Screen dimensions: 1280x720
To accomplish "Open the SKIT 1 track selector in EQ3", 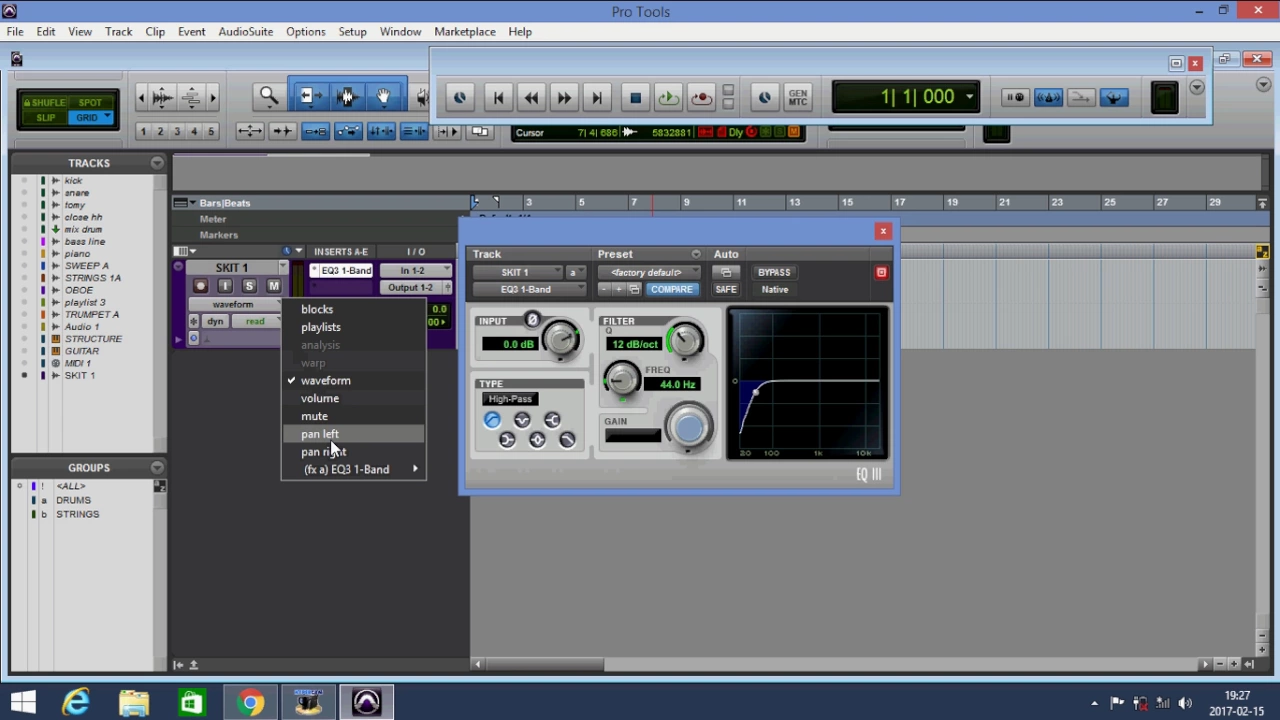I will [517, 272].
